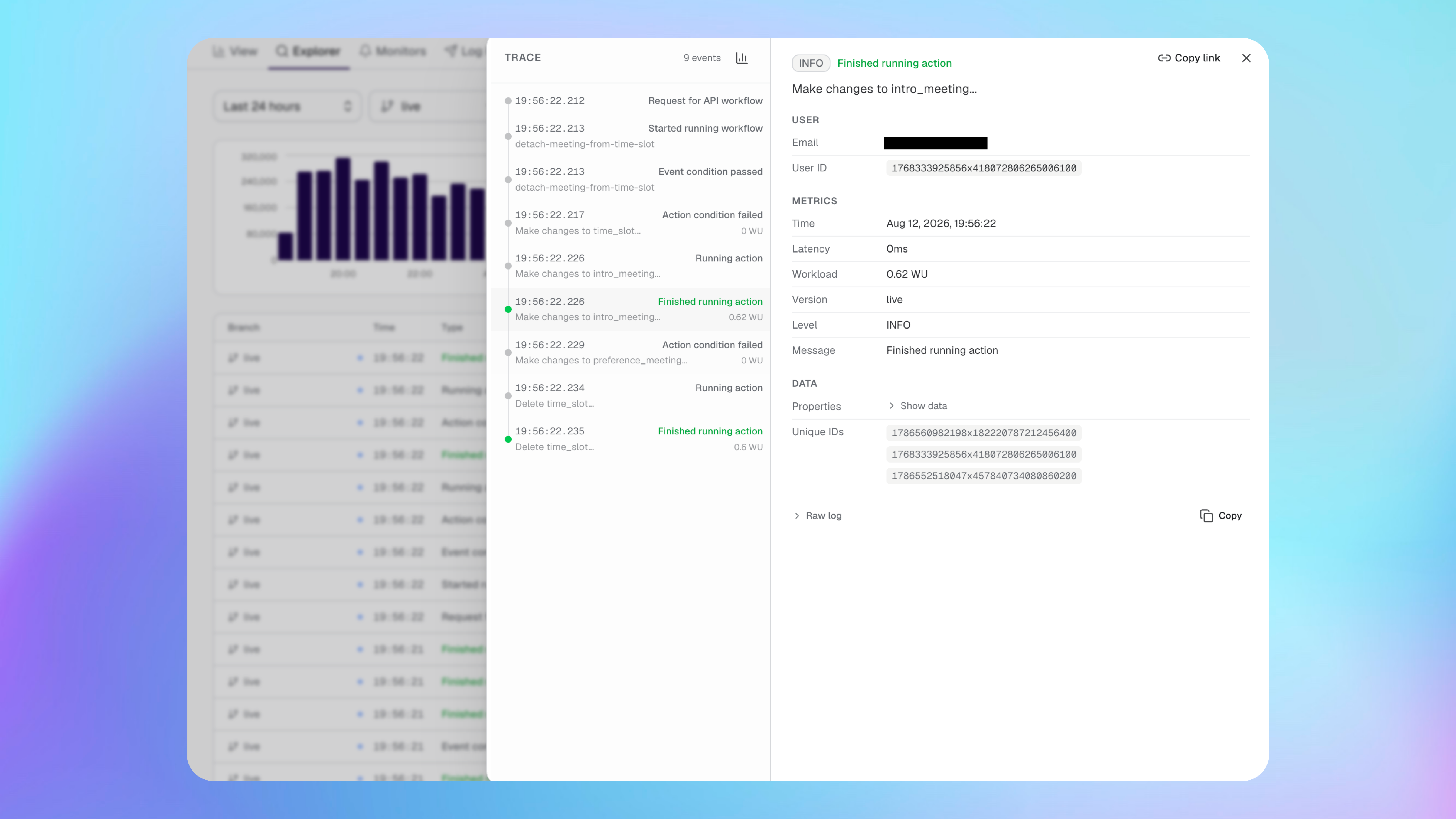The image size is (1456, 819).
Task: Click the green Finished running action header
Action: pyautogui.click(x=894, y=63)
